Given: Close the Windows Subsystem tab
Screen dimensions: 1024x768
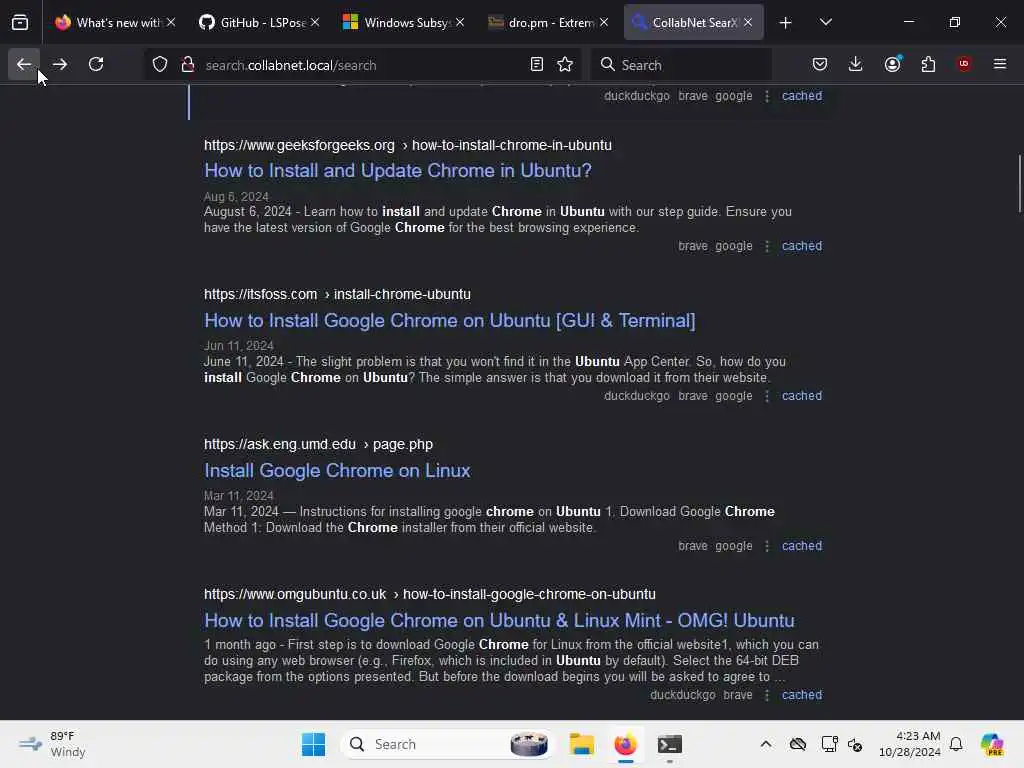Looking at the screenshot, I should (460, 23).
